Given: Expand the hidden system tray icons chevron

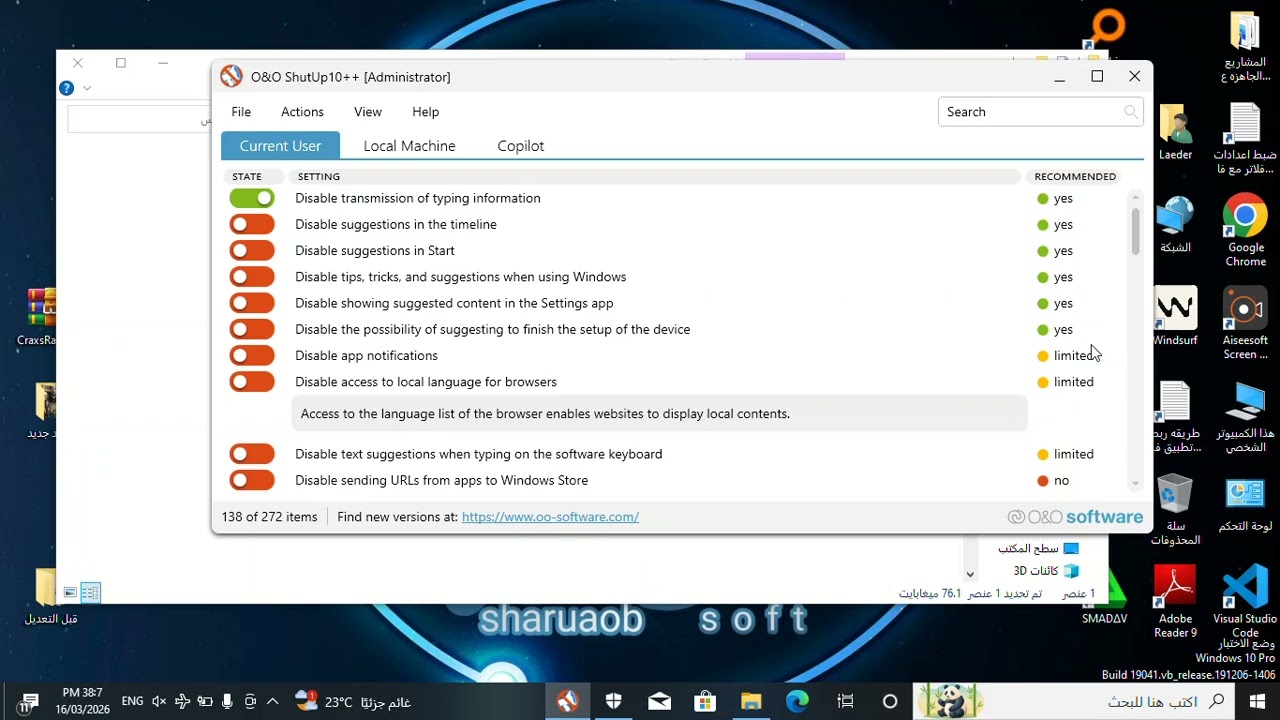Looking at the screenshot, I should [x=272, y=701].
